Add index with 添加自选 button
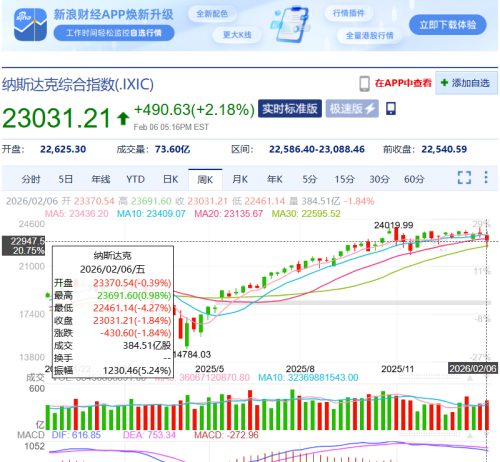Screen dimensions: 500x462 [466, 83]
